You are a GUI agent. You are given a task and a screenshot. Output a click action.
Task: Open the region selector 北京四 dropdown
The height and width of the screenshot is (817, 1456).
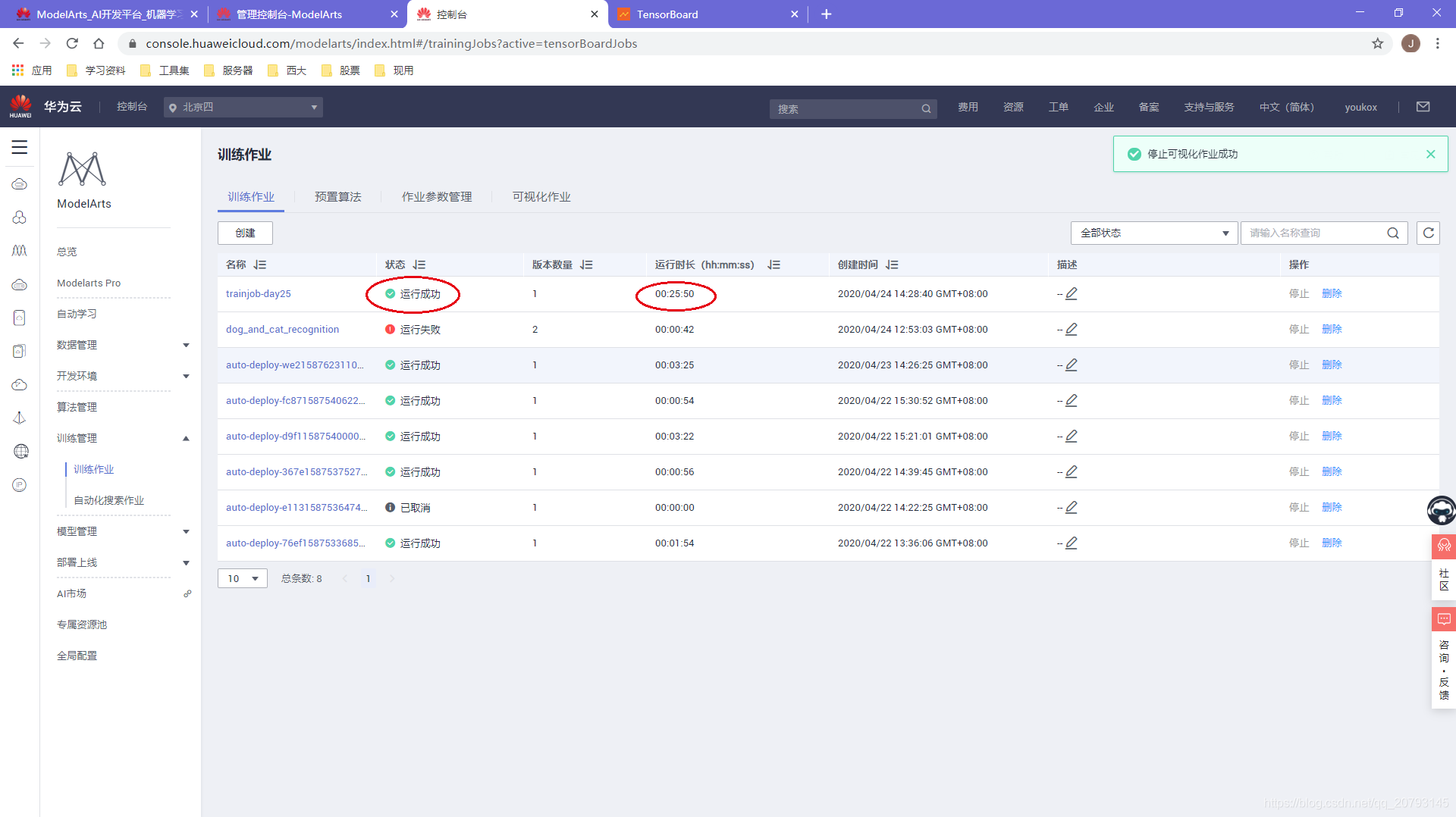tap(243, 107)
